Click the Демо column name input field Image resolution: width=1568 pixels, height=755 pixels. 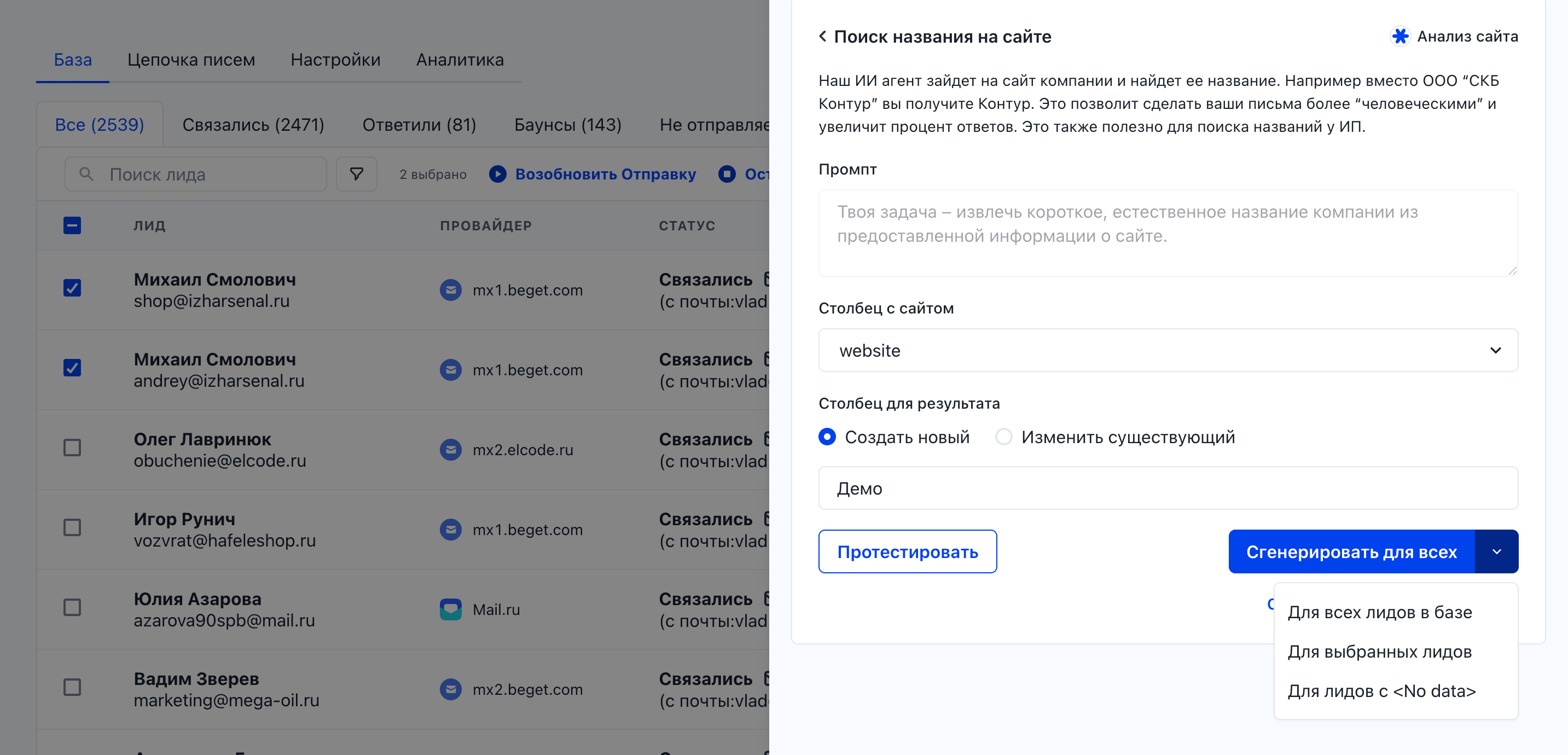[x=1168, y=489]
